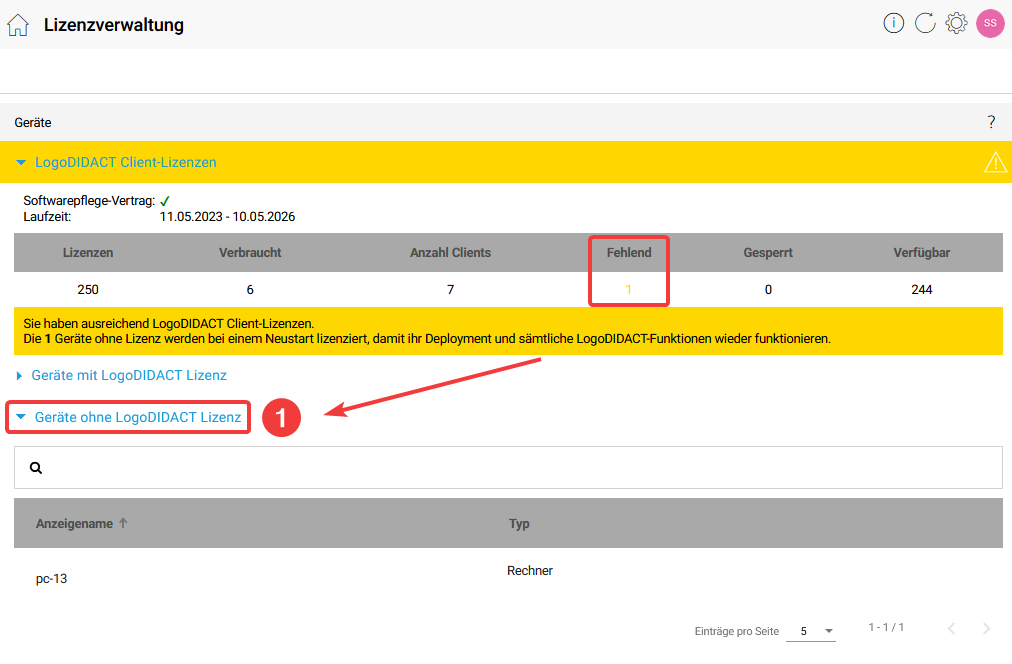Click the question mark help icon
This screenshot has width=1012, height=664.
[x=991, y=122]
